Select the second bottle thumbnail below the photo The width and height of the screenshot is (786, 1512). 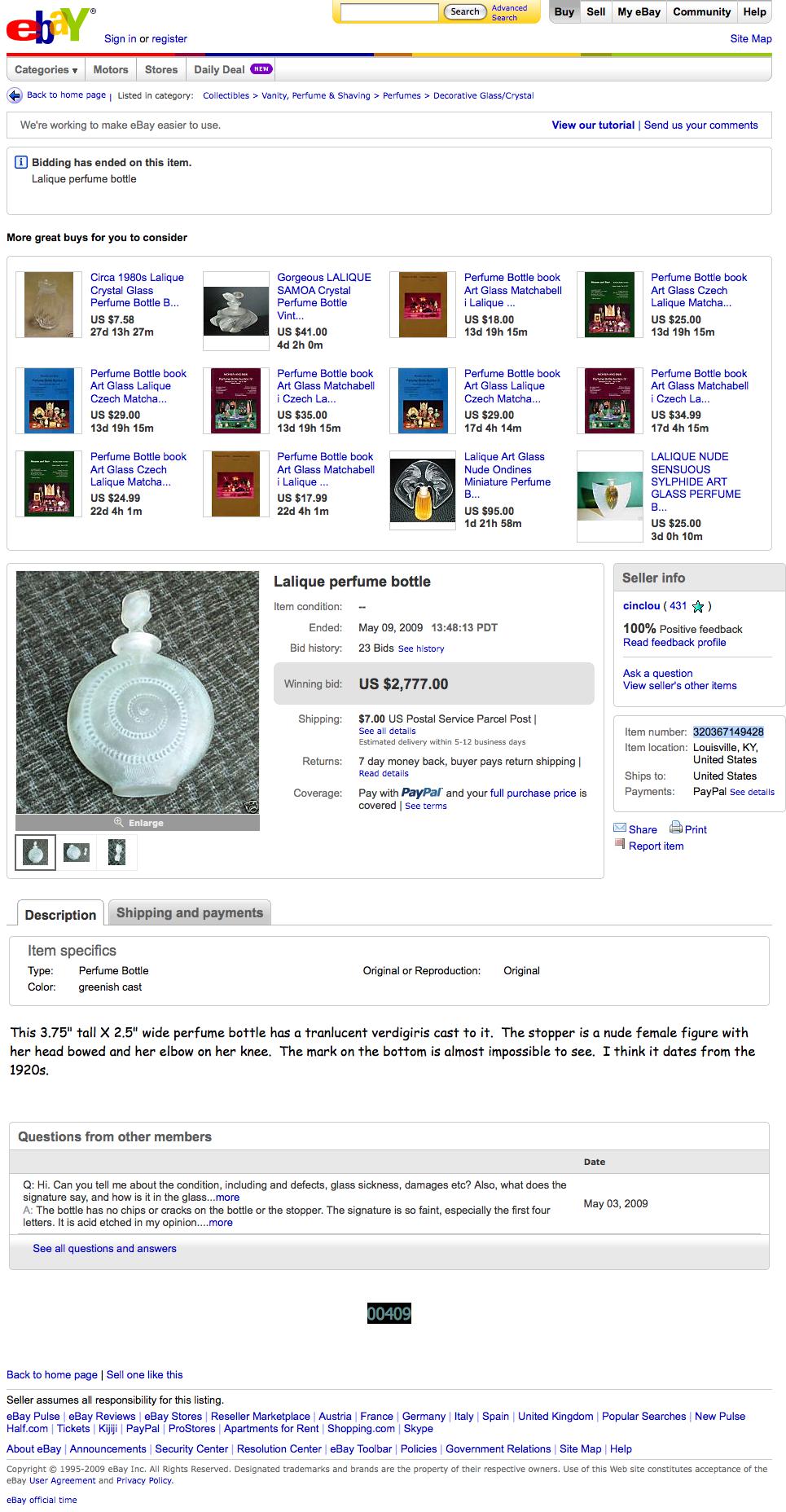77,852
